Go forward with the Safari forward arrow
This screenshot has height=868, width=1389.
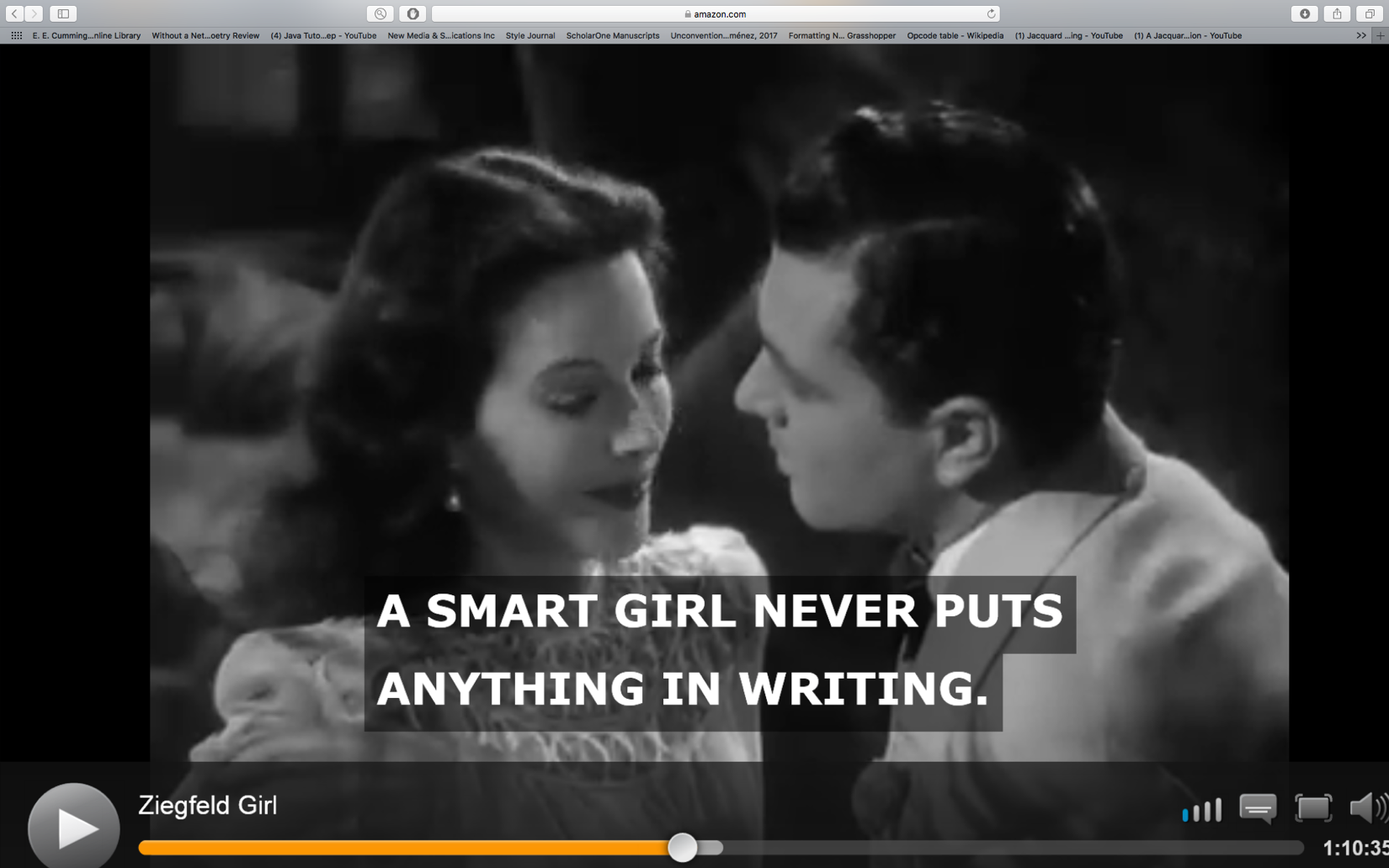coord(34,13)
